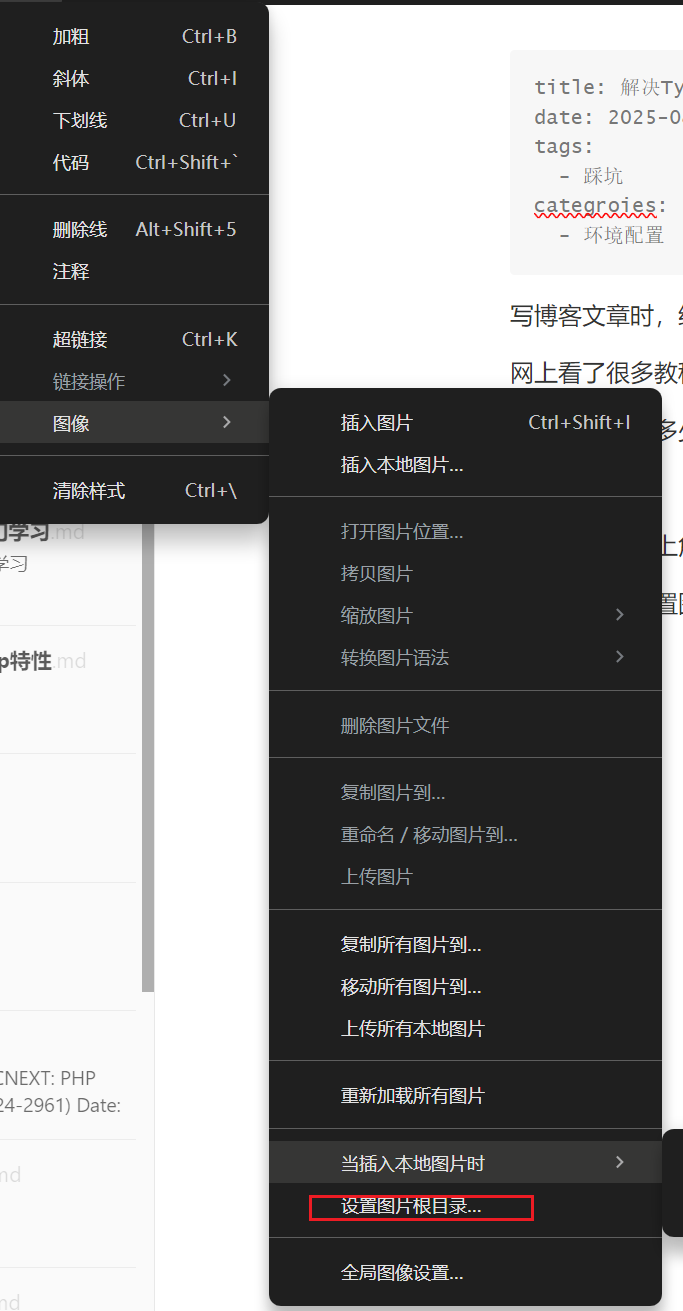Image resolution: width=683 pixels, height=1311 pixels.
Task: Expand the 转换图片语法 submenu arrow
Action: coord(620,657)
